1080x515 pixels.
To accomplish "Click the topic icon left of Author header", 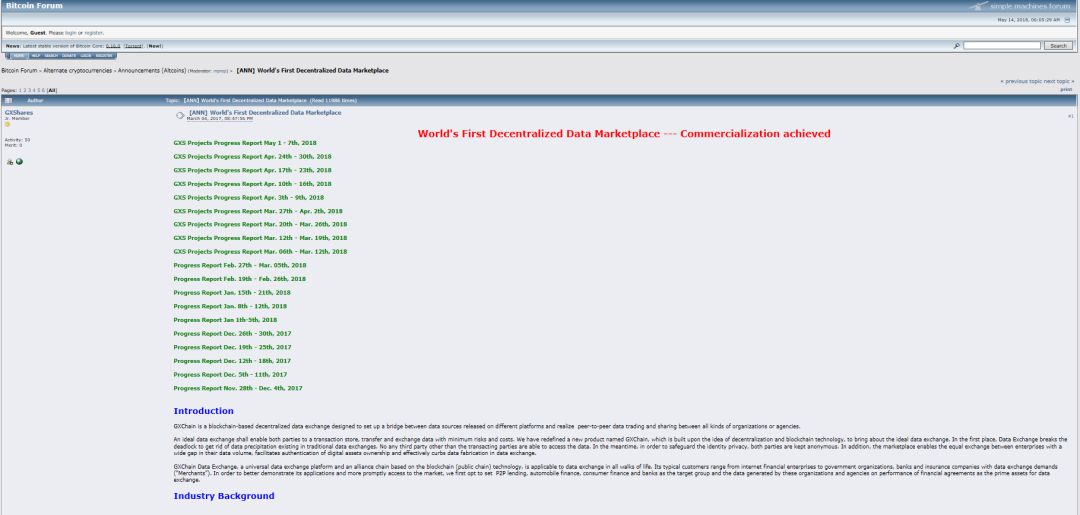I will pyautogui.click(x=8, y=101).
